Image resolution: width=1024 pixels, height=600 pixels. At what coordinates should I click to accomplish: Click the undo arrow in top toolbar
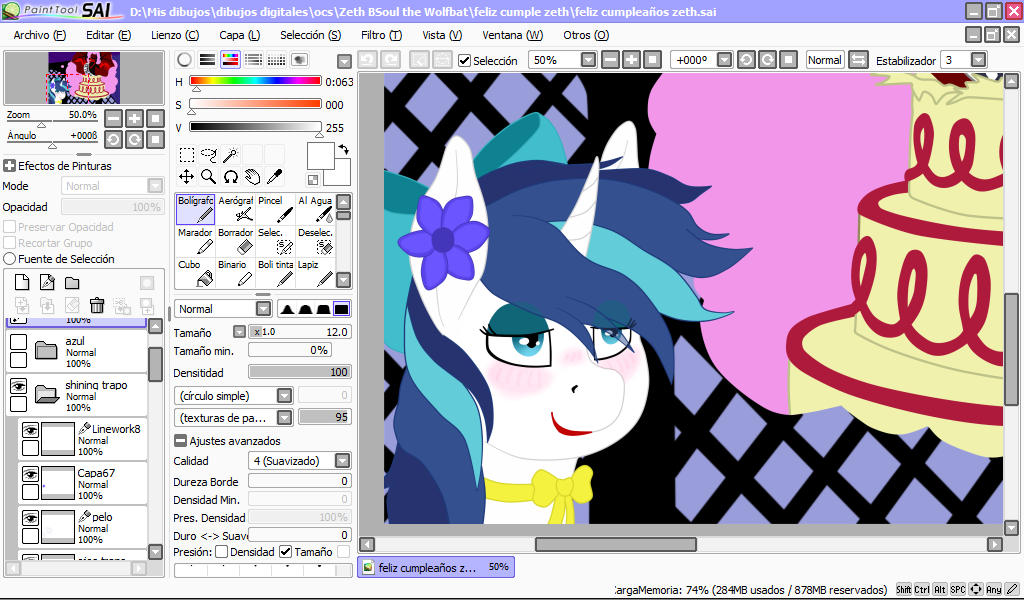point(368,60)
